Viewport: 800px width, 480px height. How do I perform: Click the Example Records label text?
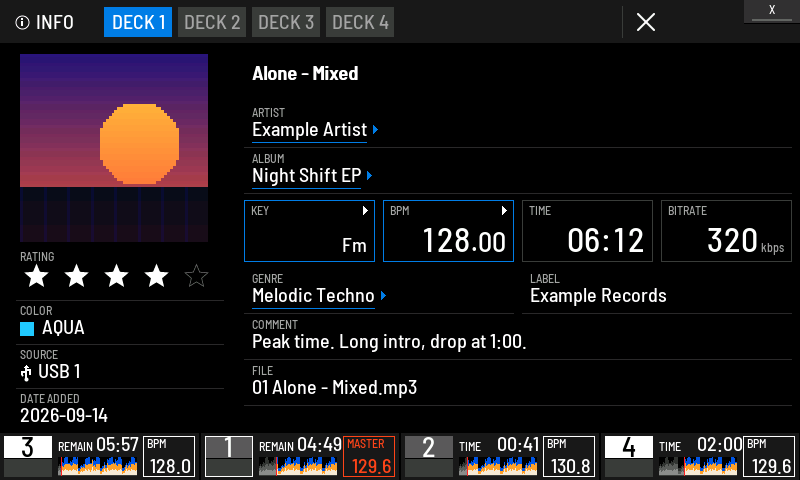coord(598,296)
